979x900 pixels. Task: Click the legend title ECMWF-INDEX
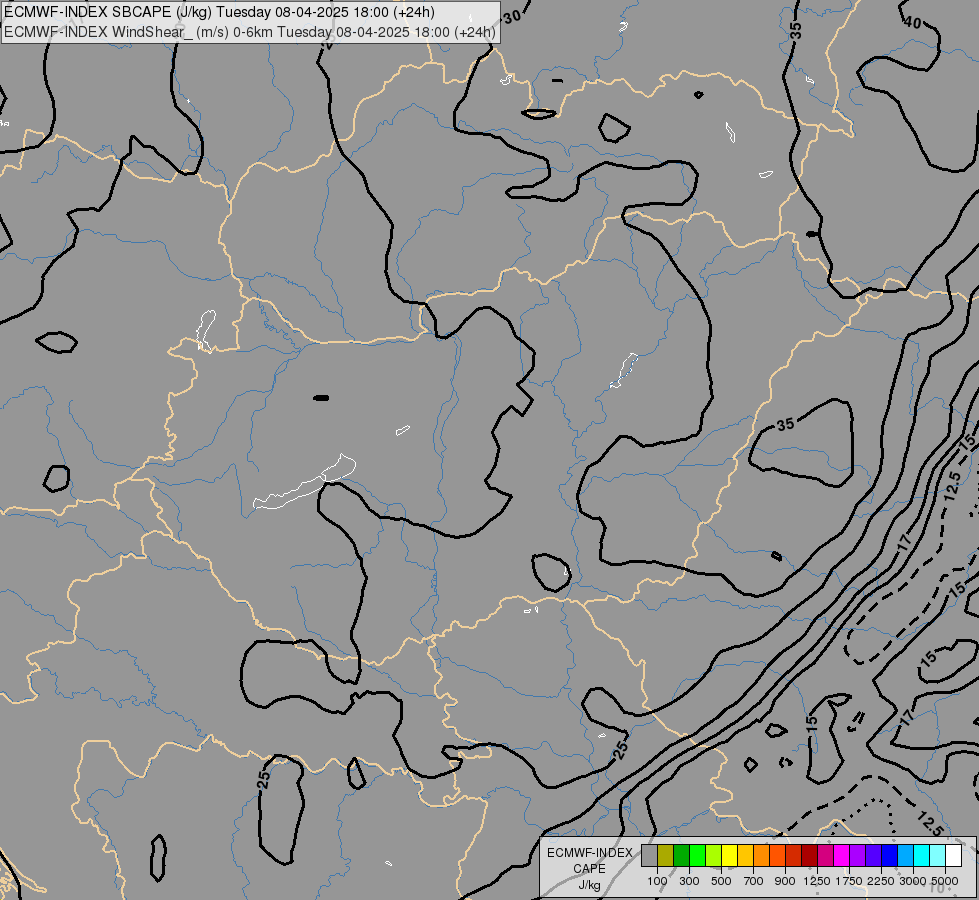tap(589, 853)
